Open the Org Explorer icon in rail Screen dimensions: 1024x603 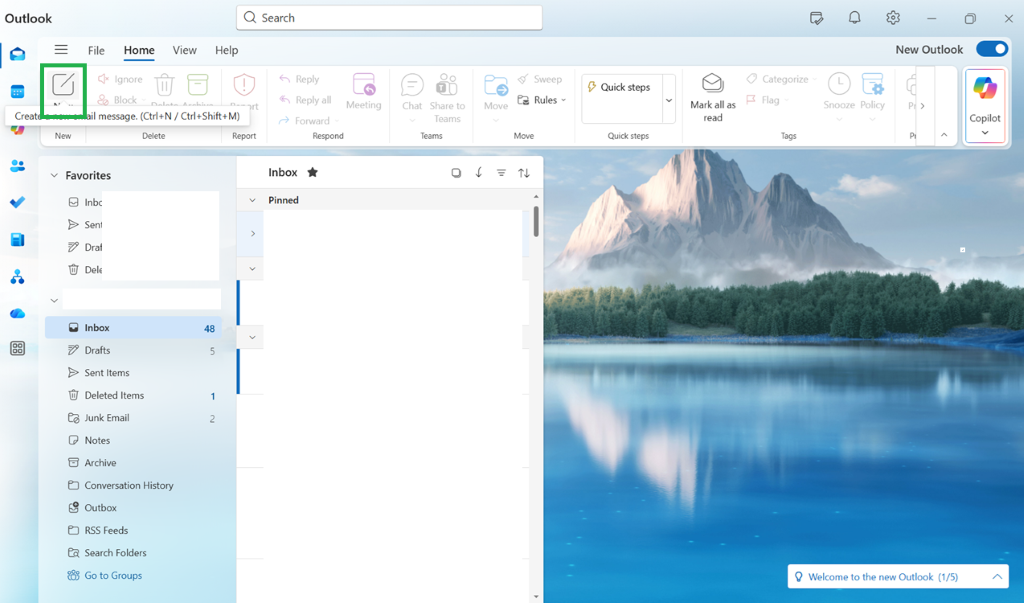point(18,277)
